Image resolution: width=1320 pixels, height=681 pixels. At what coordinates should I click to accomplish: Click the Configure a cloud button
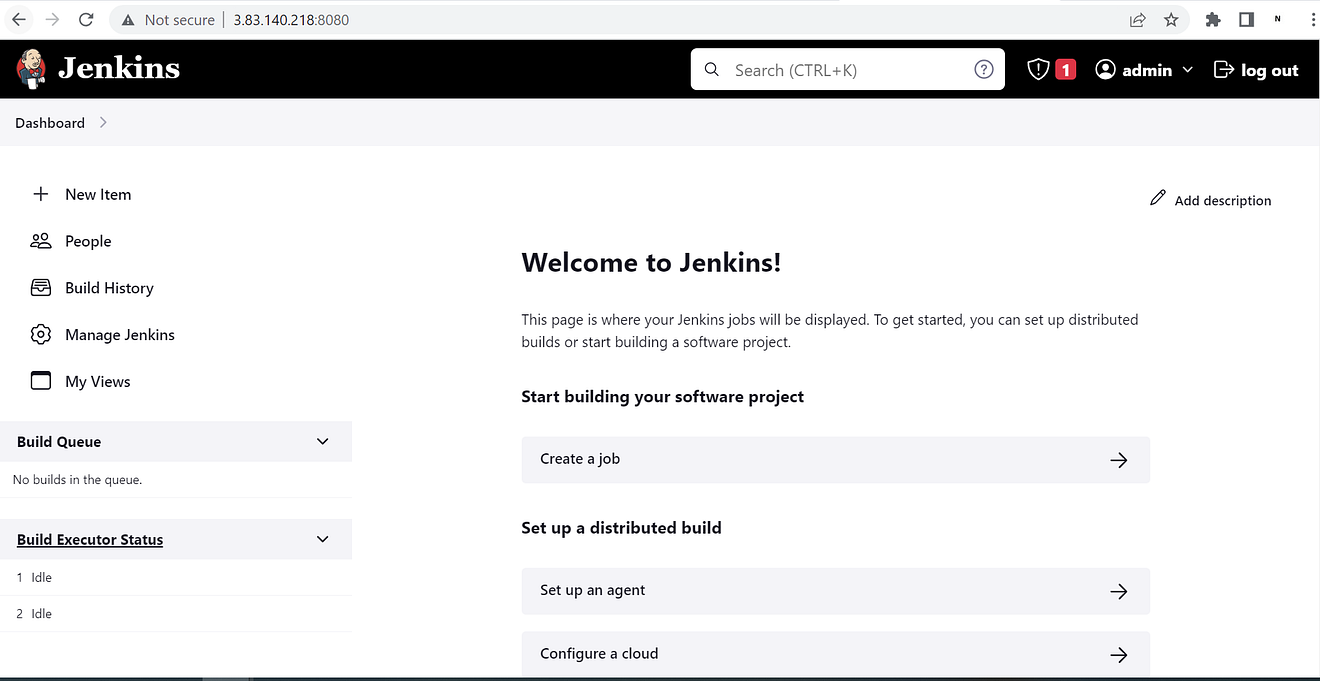pyautogui.click(x=836, y=654)
